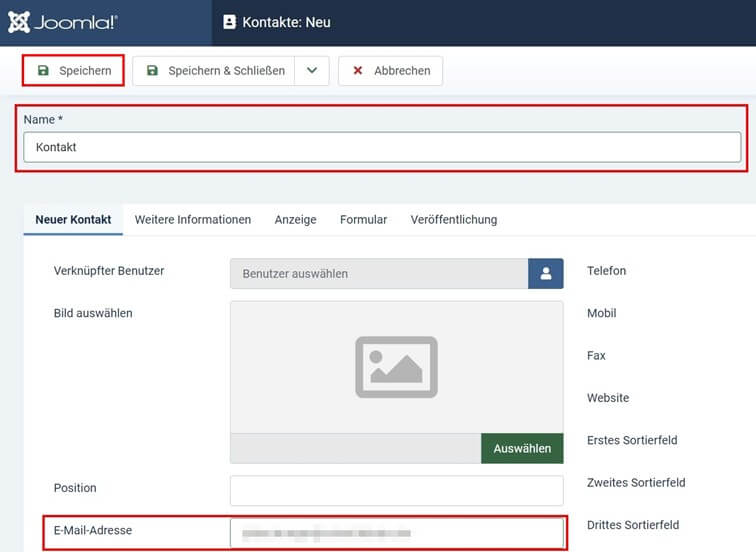
Task: Click into the Position input field
Action: (x=396, y=491)
